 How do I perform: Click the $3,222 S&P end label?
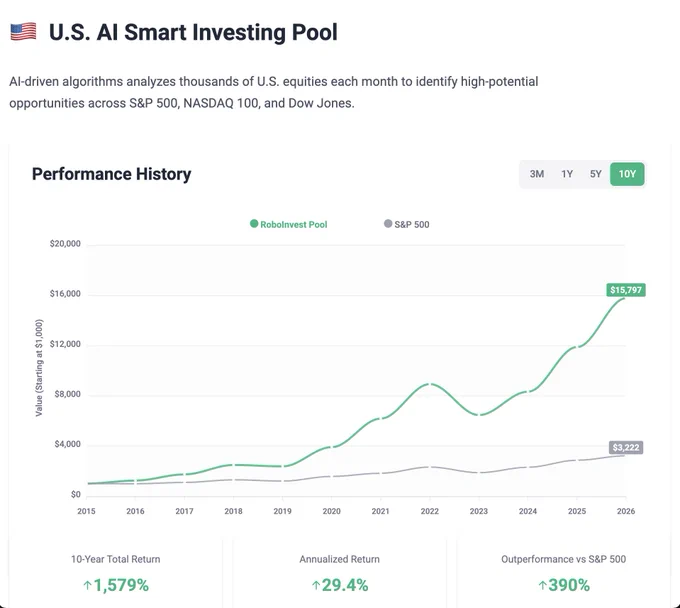point(626,447)
